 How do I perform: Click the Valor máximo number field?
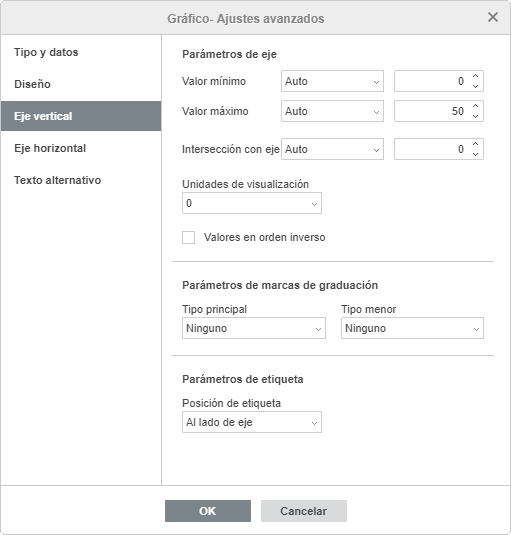click(x=432, y=111)
